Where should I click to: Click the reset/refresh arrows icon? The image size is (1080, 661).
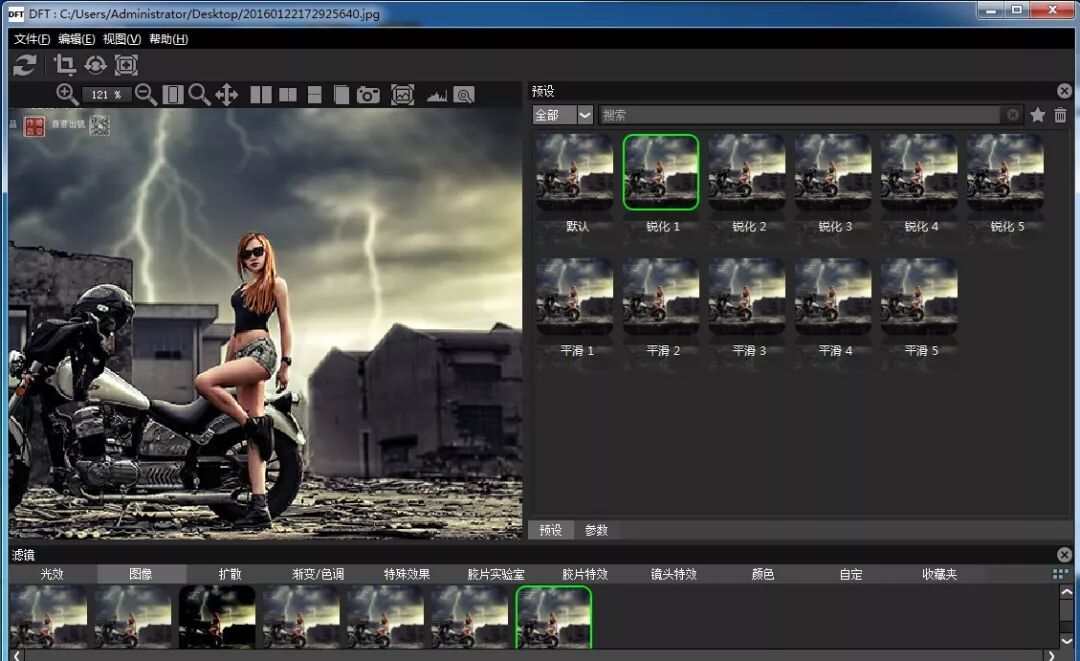pyautogui.click(x=25, y=65)
